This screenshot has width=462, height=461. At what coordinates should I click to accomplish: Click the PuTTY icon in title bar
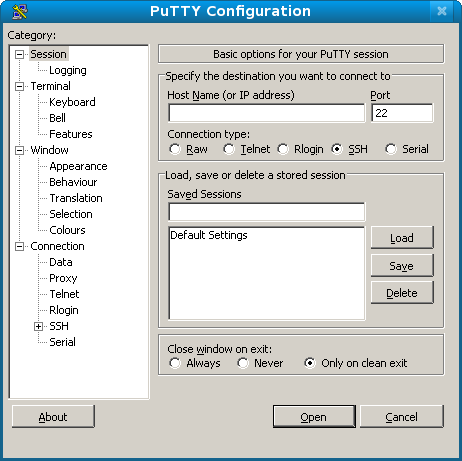click(20, 11)
